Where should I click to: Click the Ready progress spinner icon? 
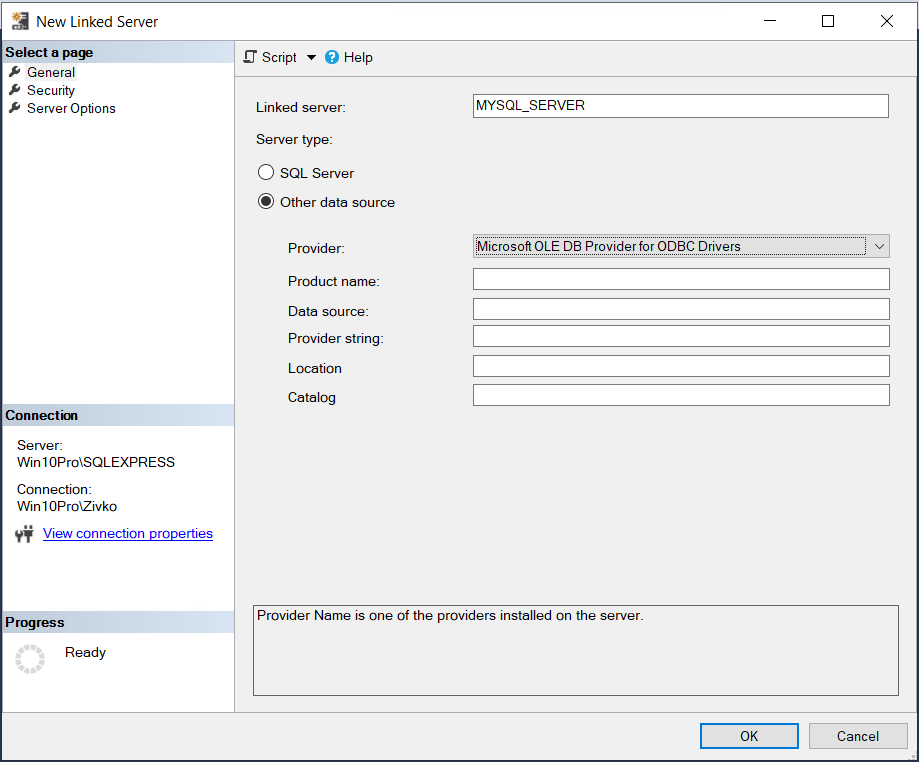point(30,659)
